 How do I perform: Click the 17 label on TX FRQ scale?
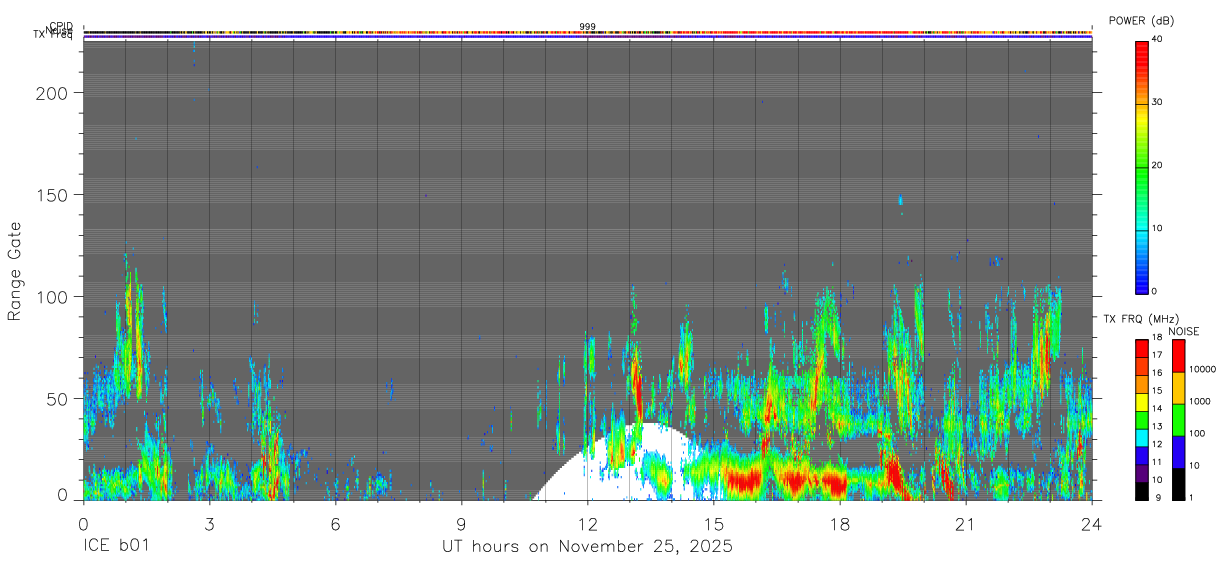pyautogui.click(x=1157, y=355)
